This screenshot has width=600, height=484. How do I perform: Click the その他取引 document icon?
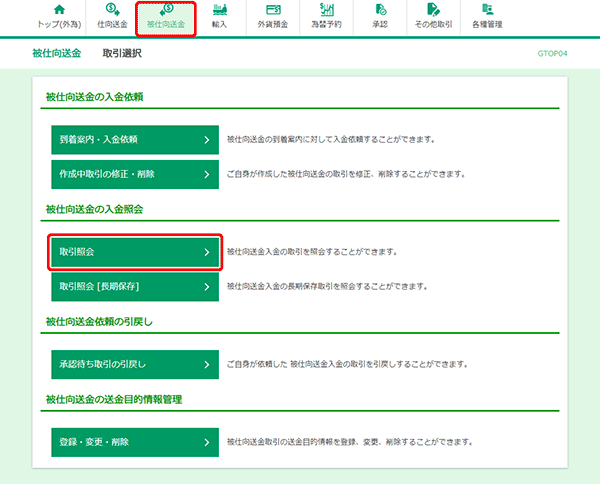coord(433,10)
